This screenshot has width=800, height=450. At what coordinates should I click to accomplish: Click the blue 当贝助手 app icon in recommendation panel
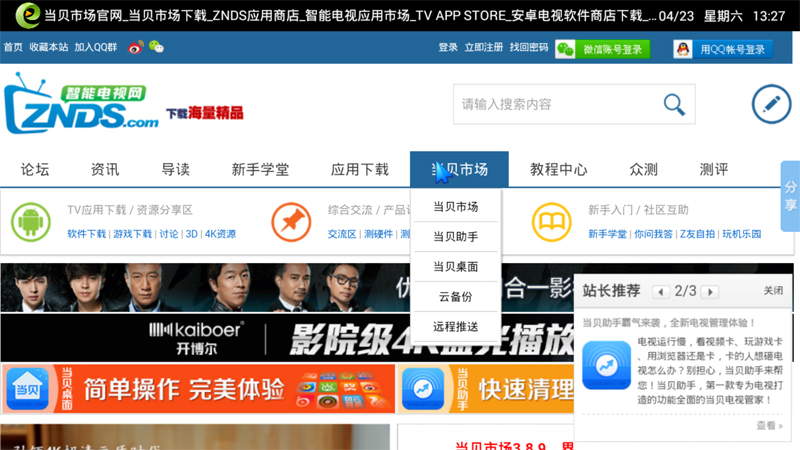pyautogui.click(x=607, y=365)
